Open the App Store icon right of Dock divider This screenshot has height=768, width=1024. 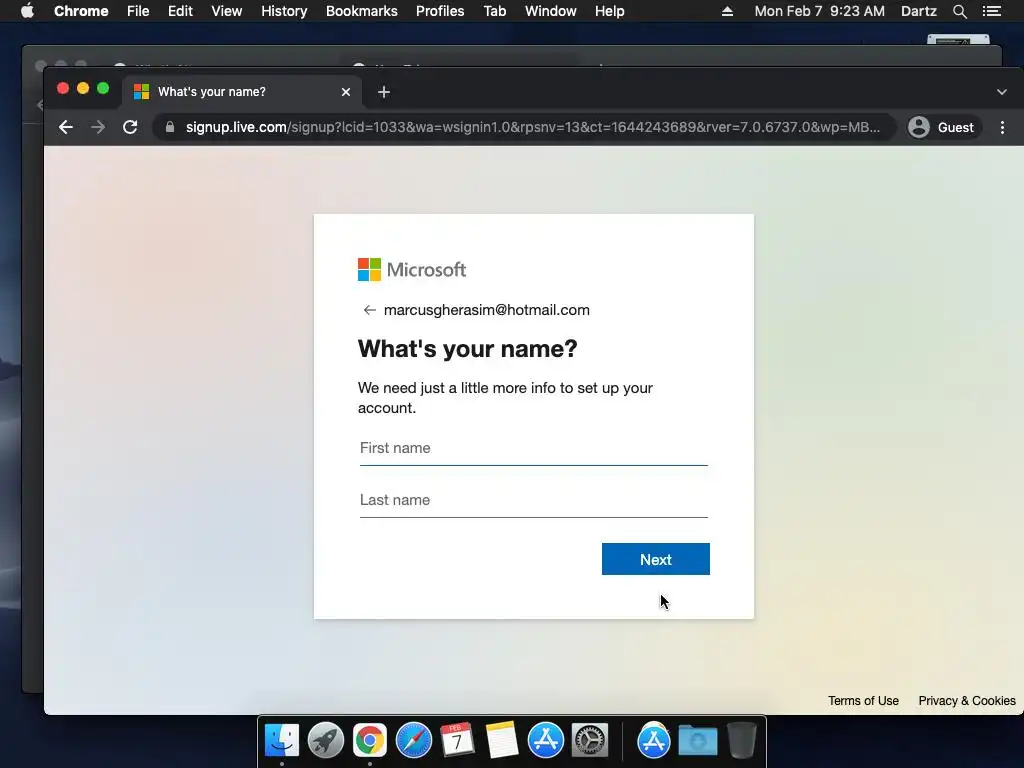pyautogui.click(x=654, y=740)
